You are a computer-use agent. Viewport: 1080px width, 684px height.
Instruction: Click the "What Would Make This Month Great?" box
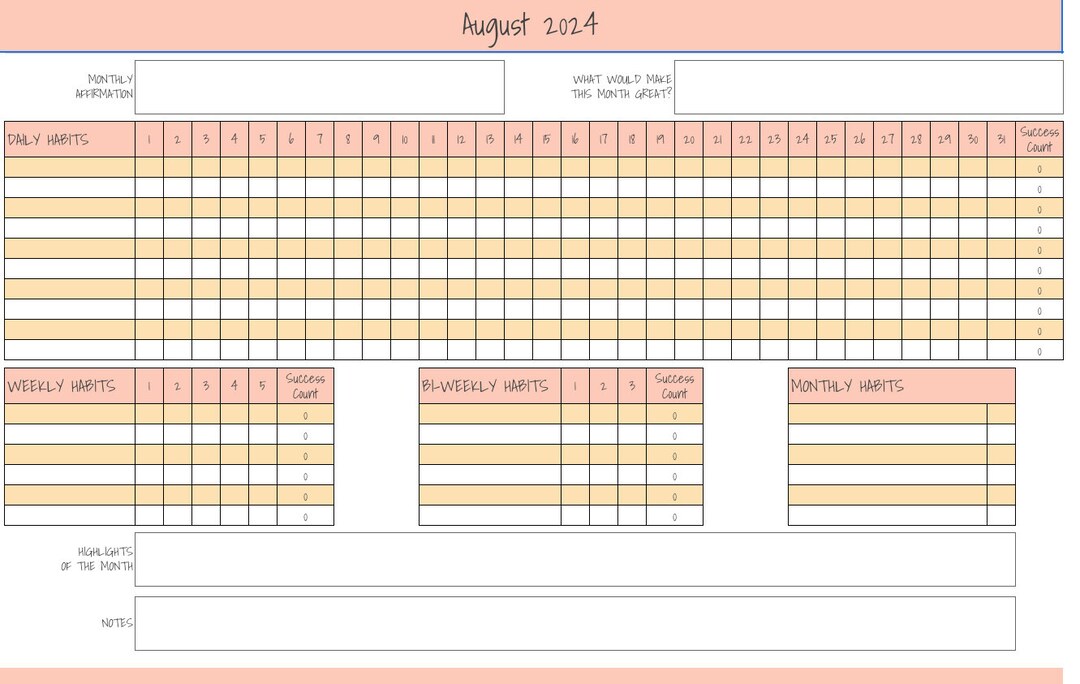(870, 86)
